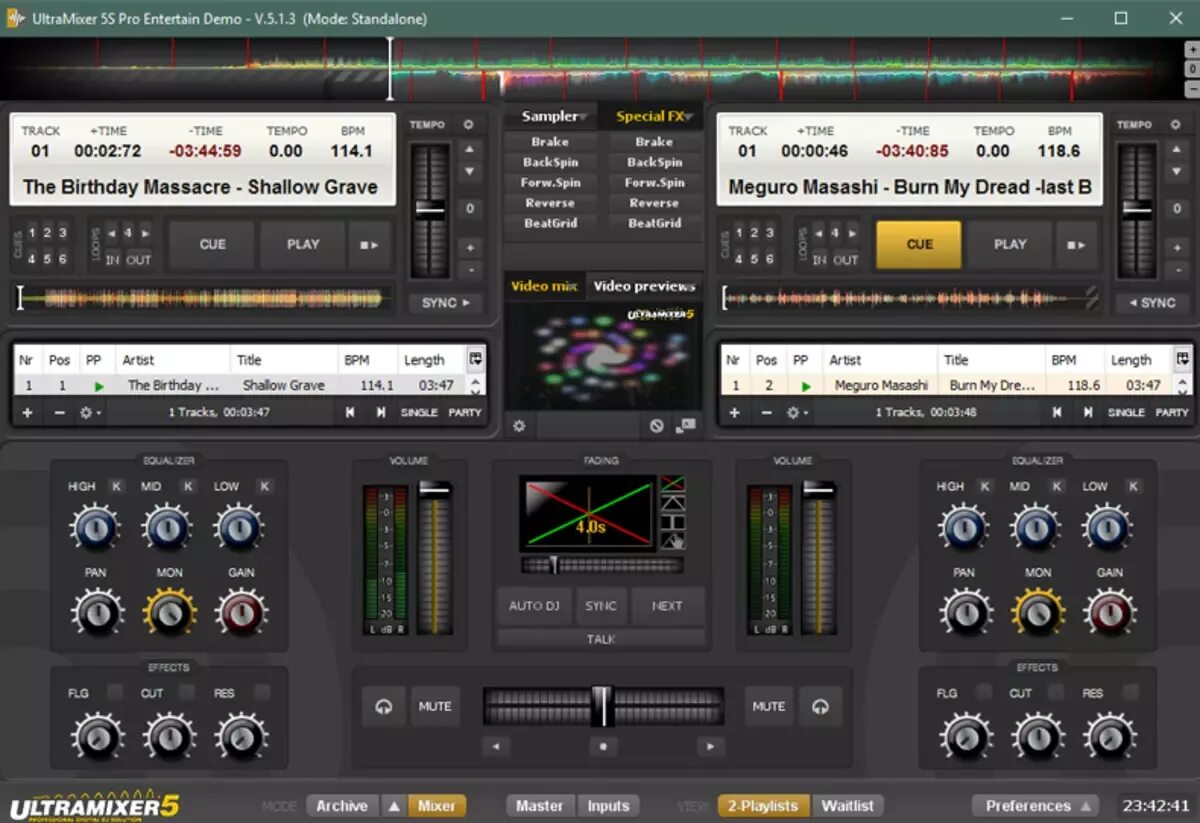1200x823 pixels.
Task: Switch view to Waitlist
Action: tap(847, 805)
